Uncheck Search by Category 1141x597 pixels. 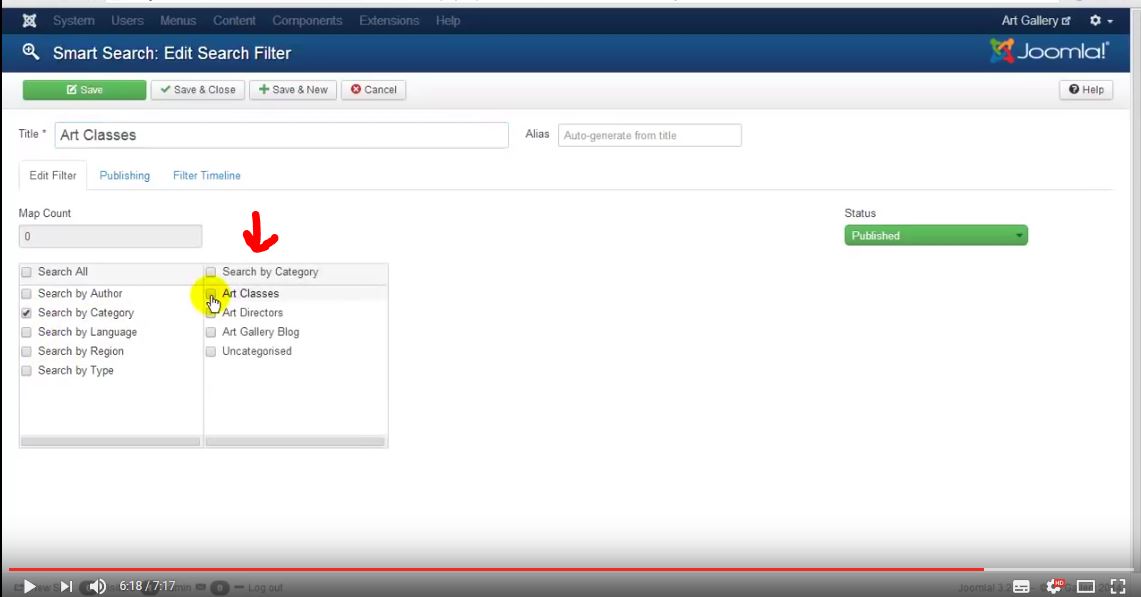click(26, 312)
